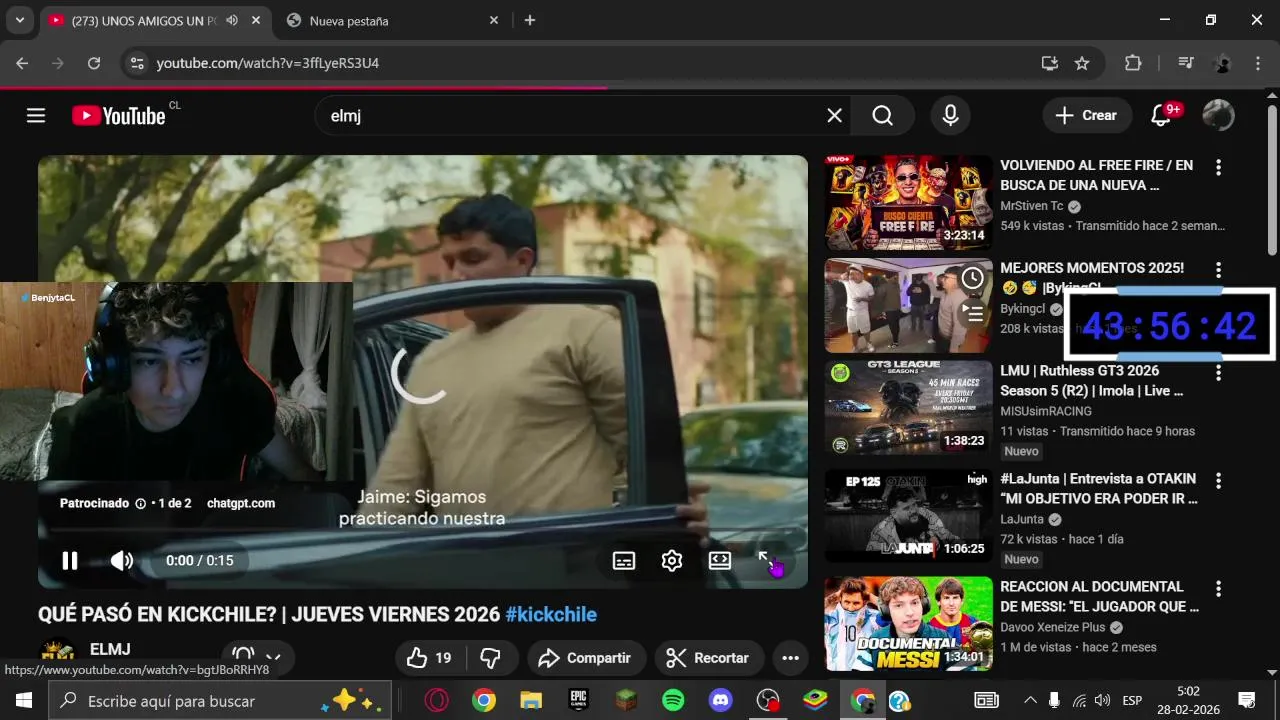Switch to OBS Studio in taskbar

click(x=768, y=701)
